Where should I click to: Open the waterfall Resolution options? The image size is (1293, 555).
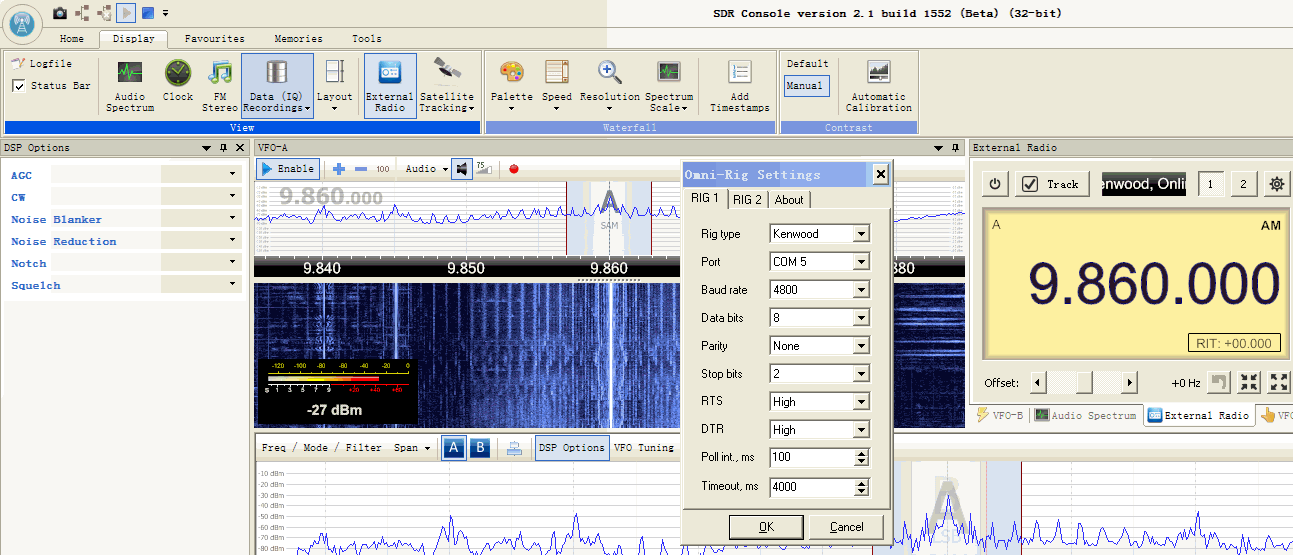coord(610,86)
